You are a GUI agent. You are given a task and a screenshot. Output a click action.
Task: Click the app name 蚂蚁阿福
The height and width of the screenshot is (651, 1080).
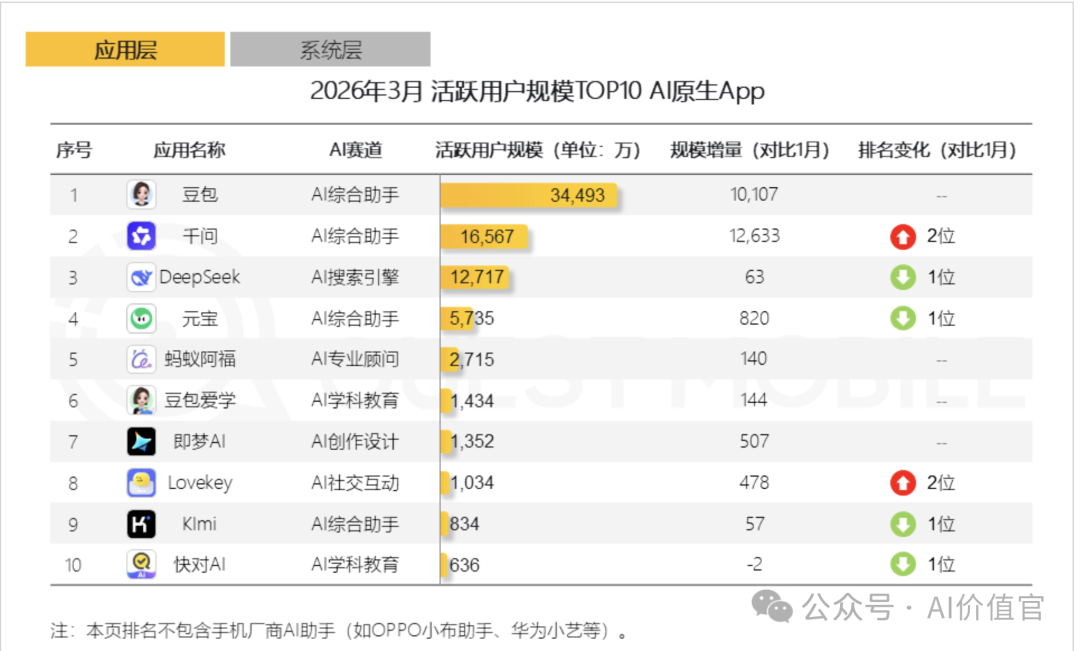[200, 359]
